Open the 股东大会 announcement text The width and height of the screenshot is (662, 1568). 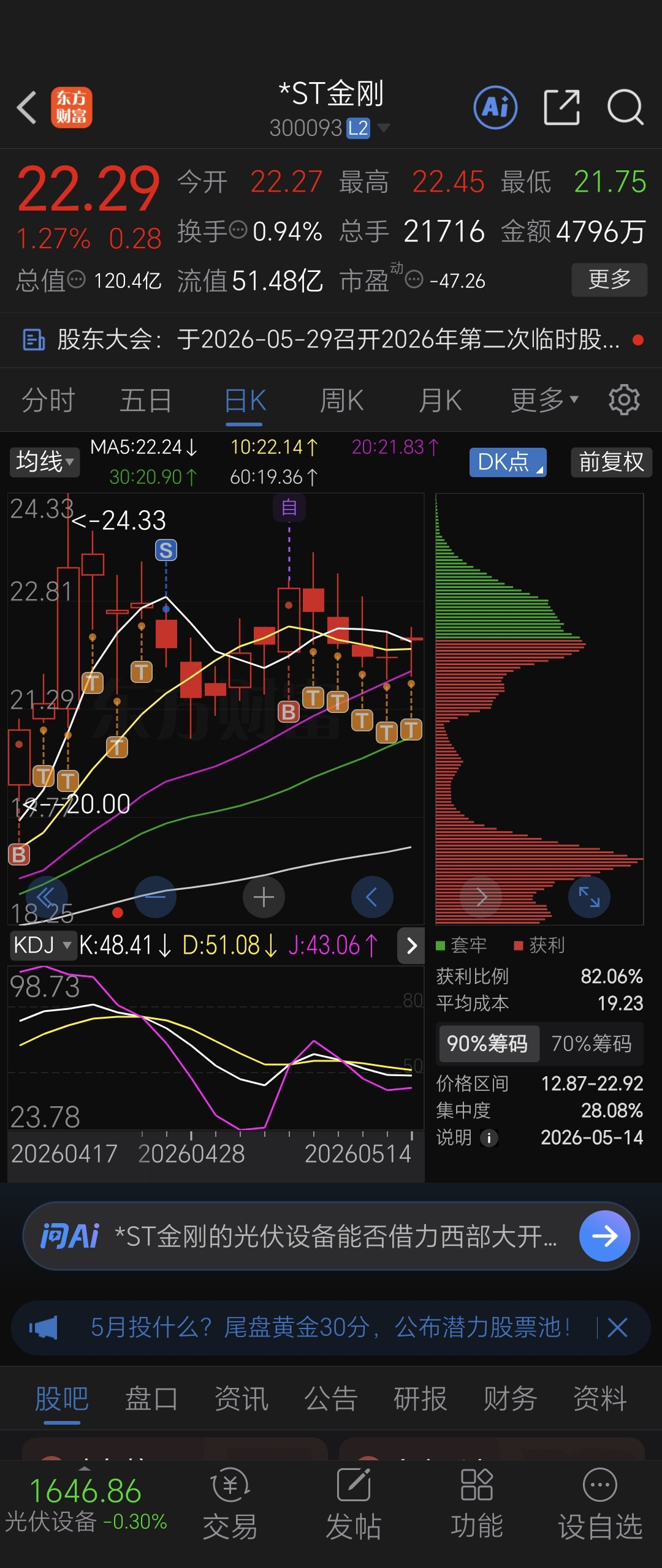click(338, 339)
